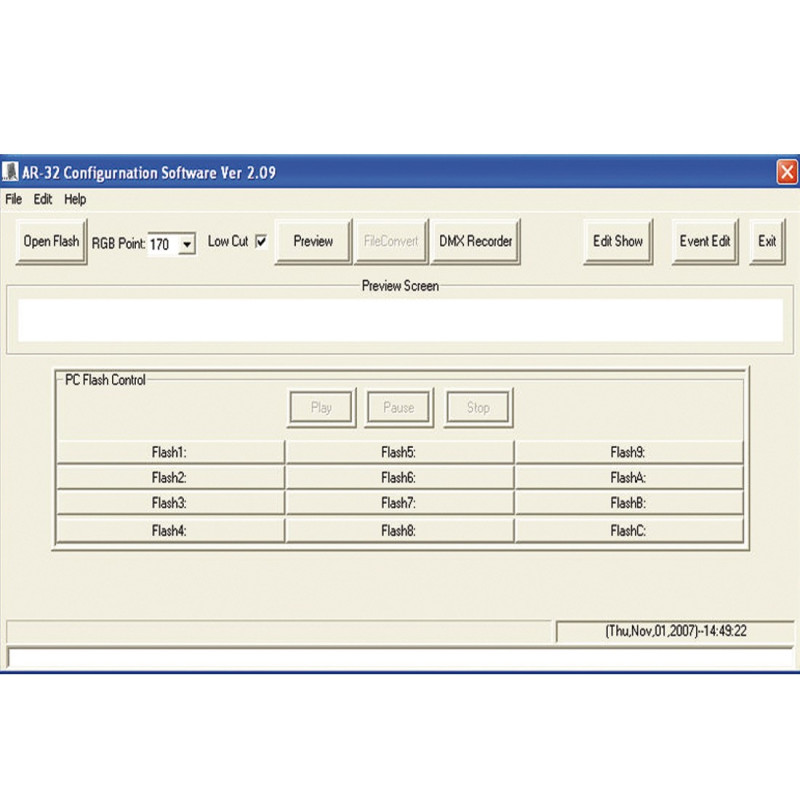Click the Preview button
This screenshot has width=800, height=800.
tap(313, 242)
